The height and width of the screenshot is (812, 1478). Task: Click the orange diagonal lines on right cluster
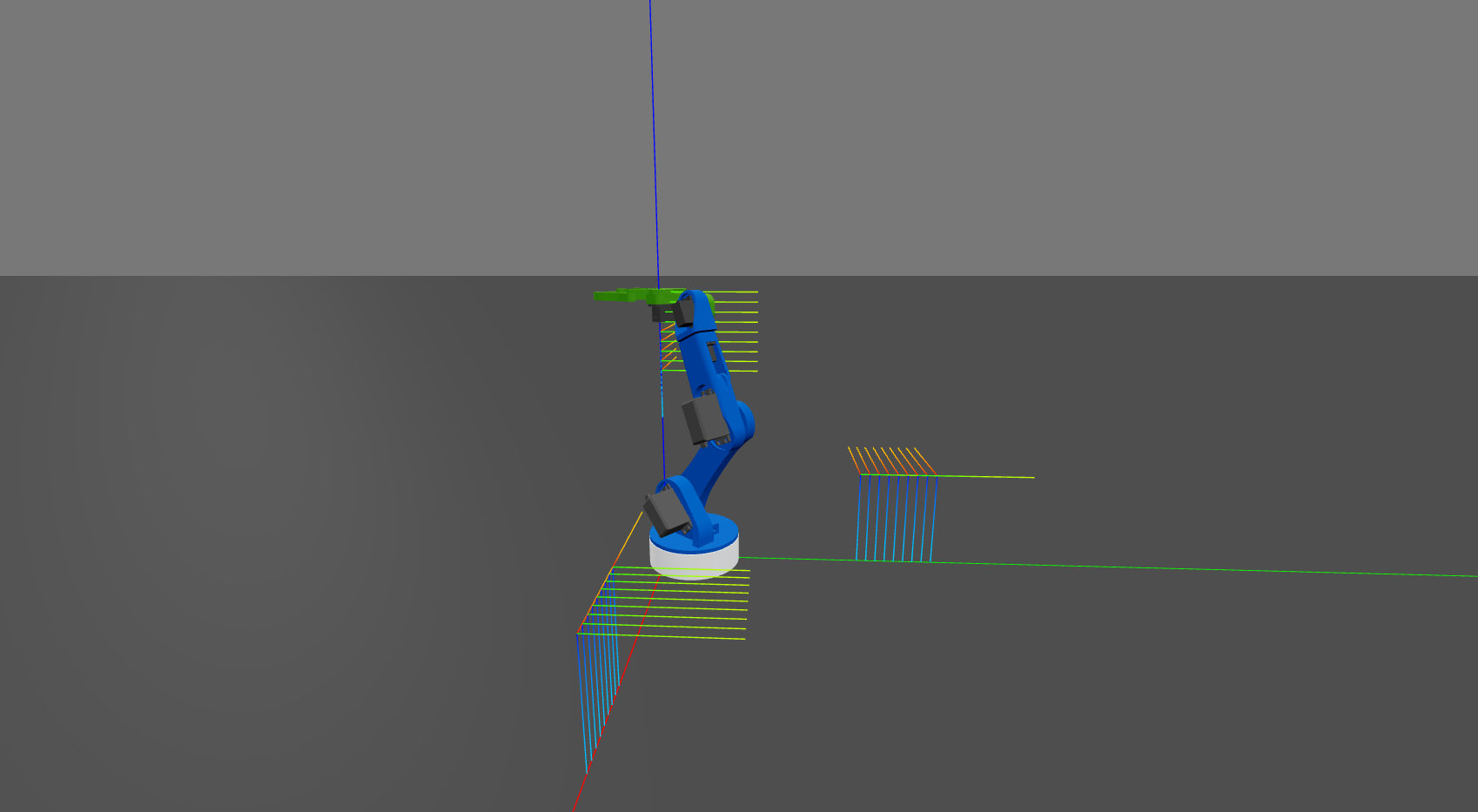pyautogui.click(x=890, y=460)
